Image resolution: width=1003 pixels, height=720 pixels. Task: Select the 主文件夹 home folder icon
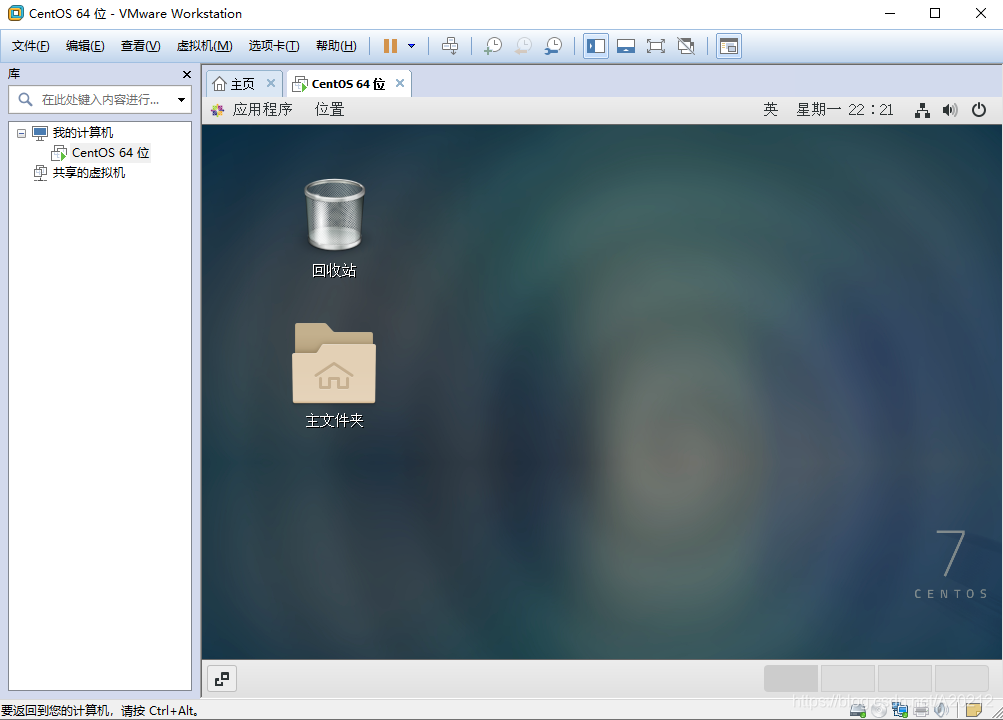point(334,376)
